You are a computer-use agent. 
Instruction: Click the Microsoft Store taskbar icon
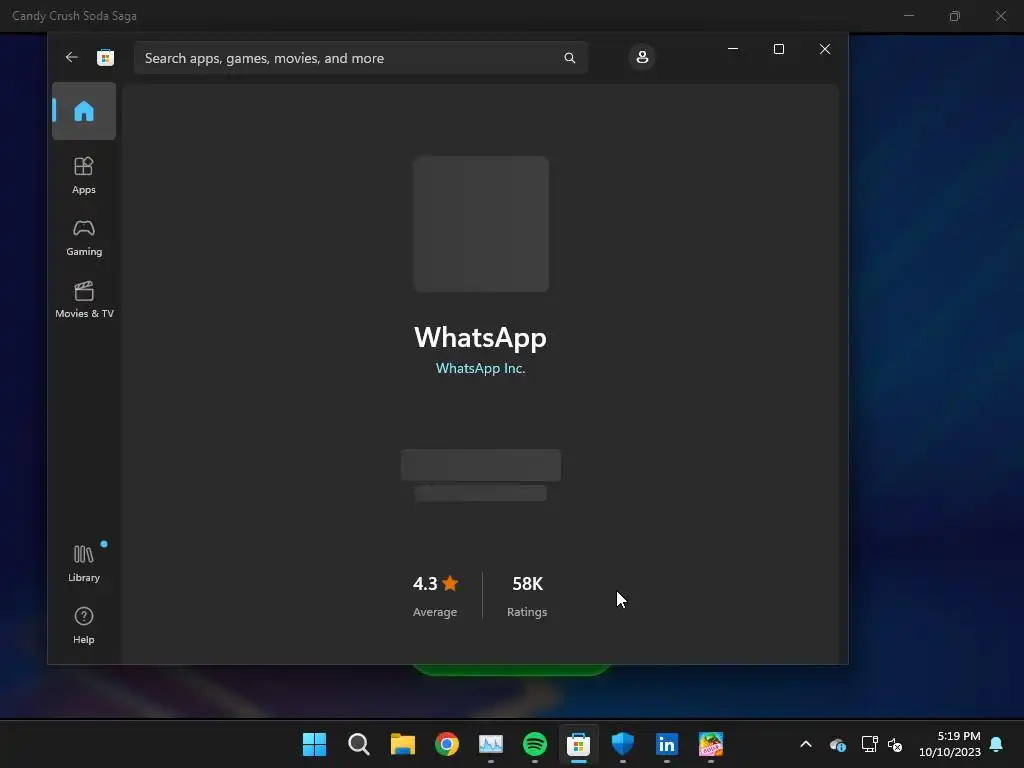pos(579,744)
